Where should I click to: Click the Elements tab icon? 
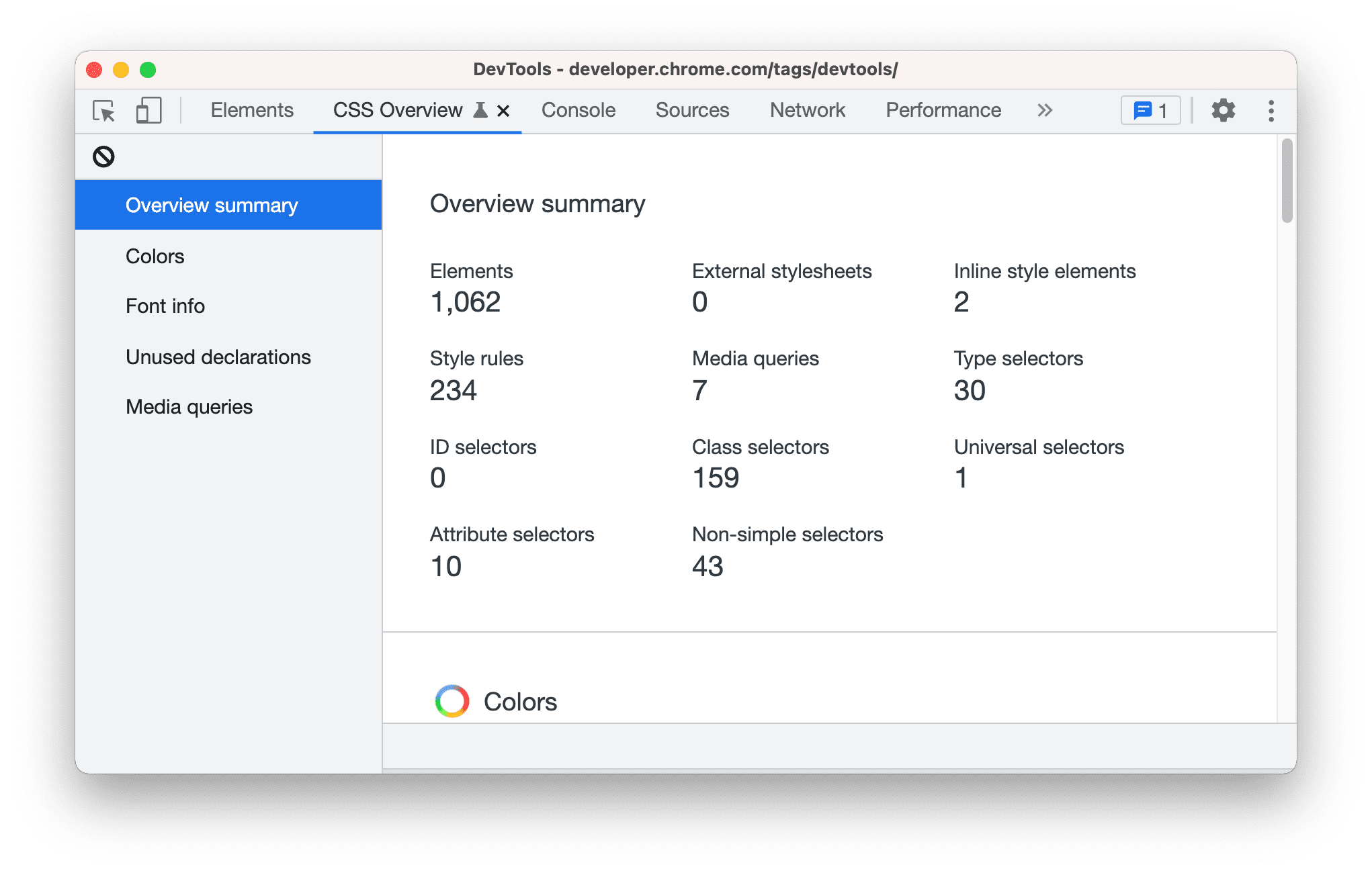click(252, 111)
